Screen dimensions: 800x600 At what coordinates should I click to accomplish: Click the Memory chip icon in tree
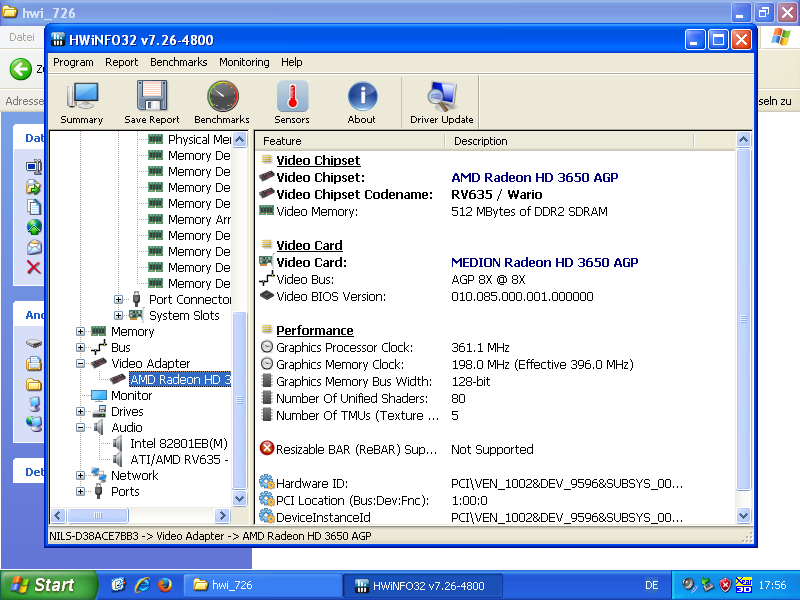click(98, 331)
